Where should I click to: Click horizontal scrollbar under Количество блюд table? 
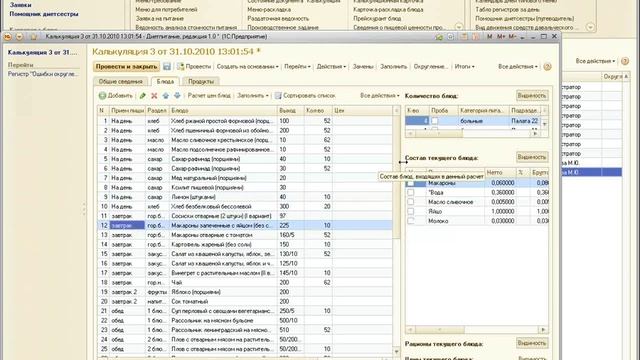coord(472,133)
